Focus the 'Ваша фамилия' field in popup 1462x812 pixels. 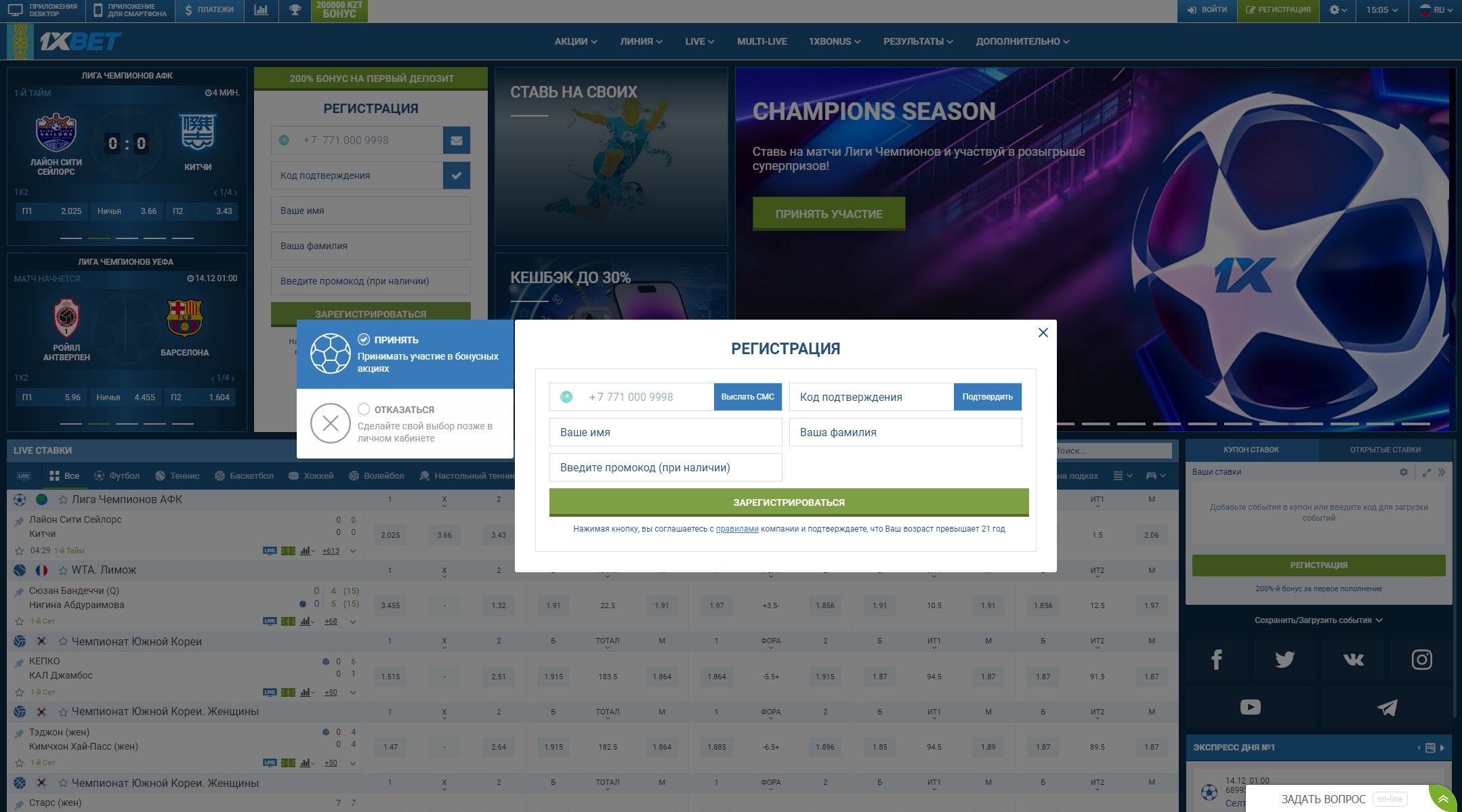coord(905,432)
